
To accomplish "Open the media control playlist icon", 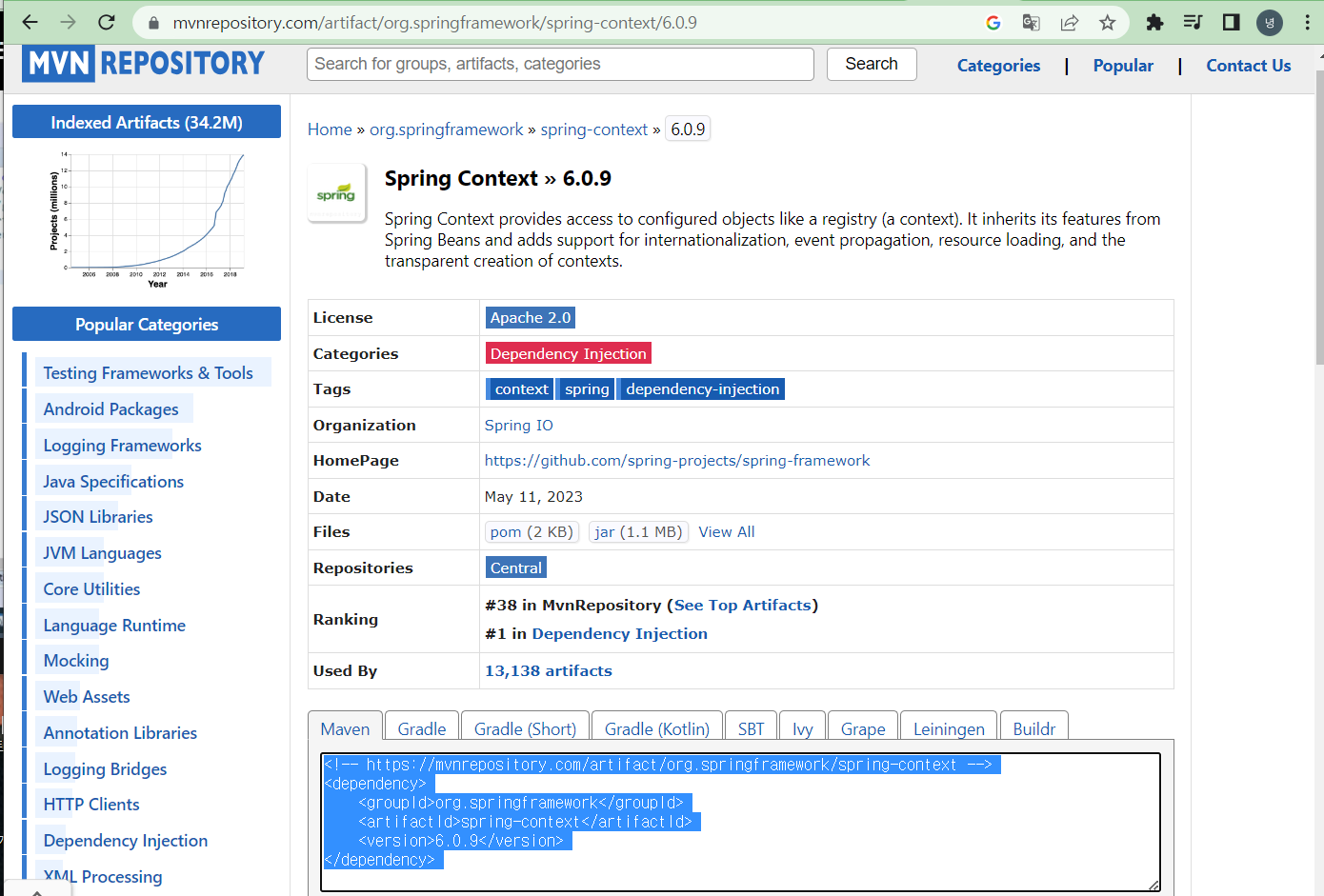I will 1193,22.
